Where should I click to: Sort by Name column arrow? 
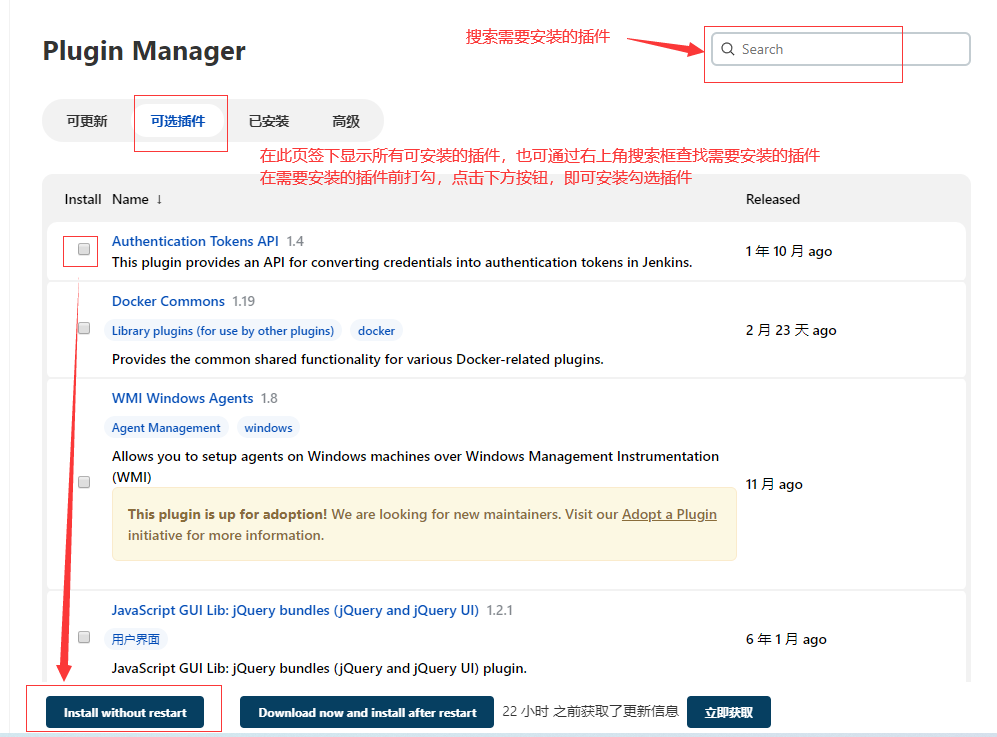point(159,200)
